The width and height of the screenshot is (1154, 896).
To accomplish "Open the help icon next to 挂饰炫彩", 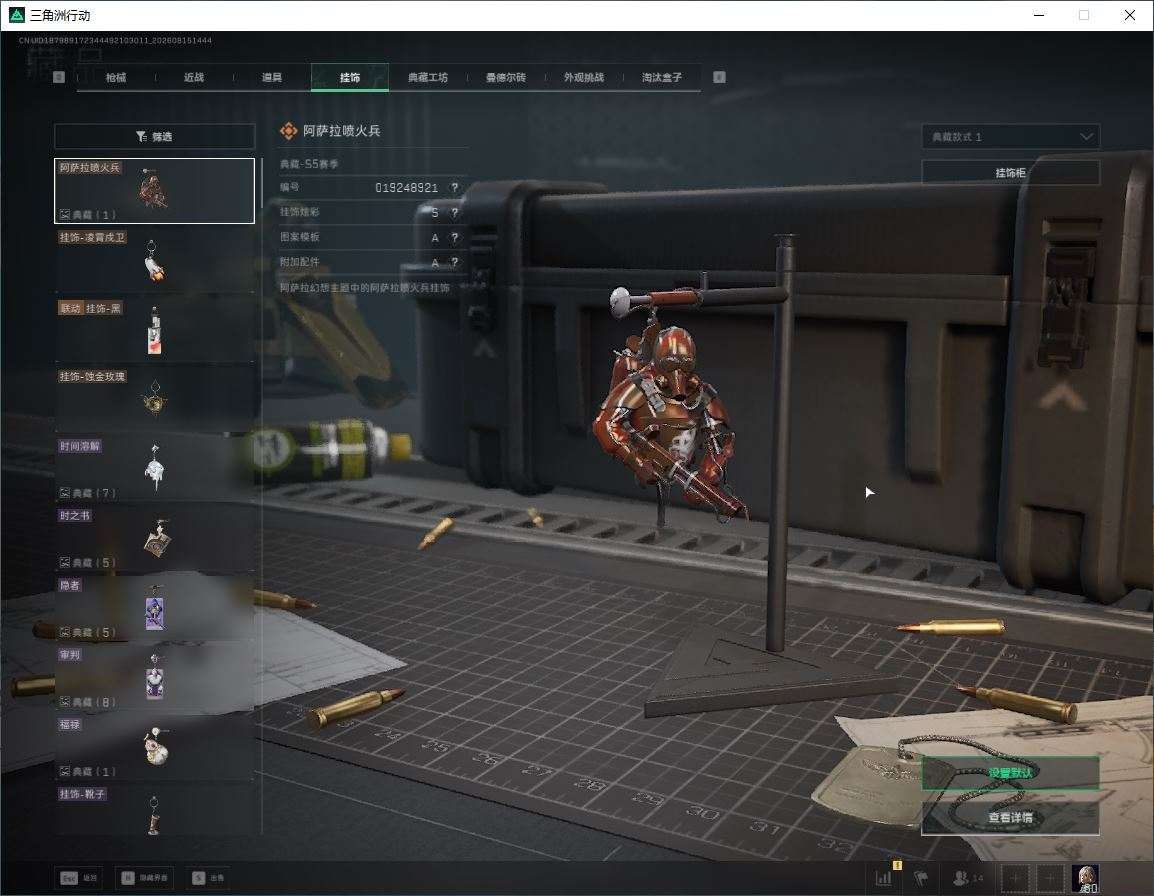I will (455, 213).
